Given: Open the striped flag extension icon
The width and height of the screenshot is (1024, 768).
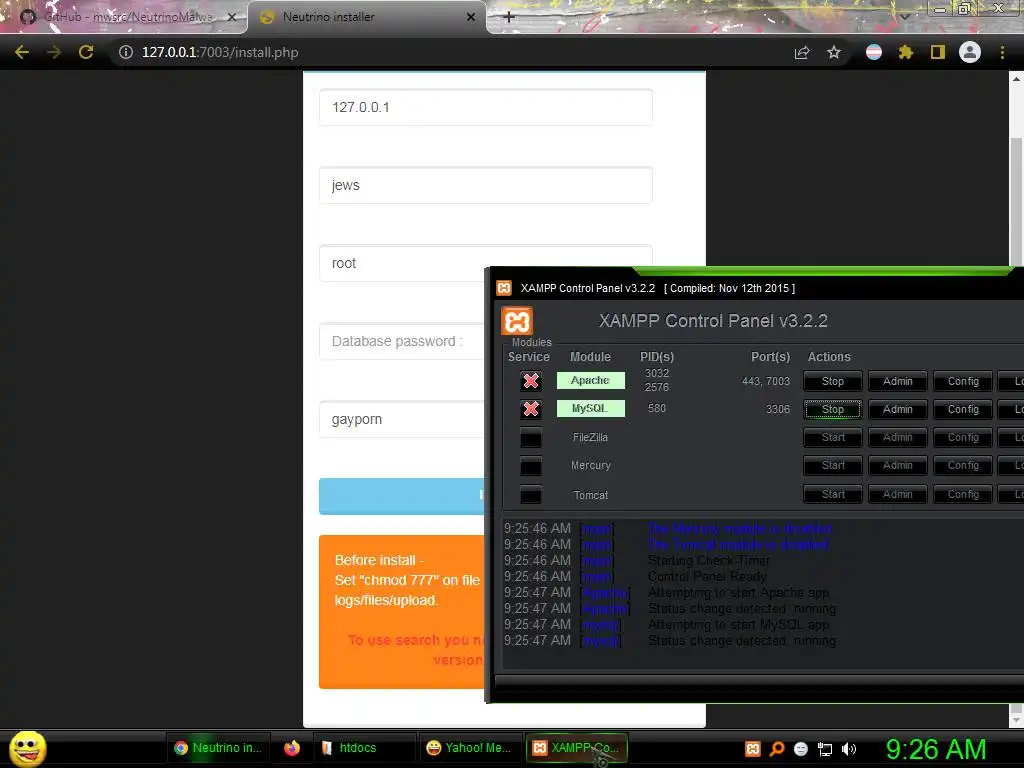Looking at the screenshot, I should [x=874, y=52].
